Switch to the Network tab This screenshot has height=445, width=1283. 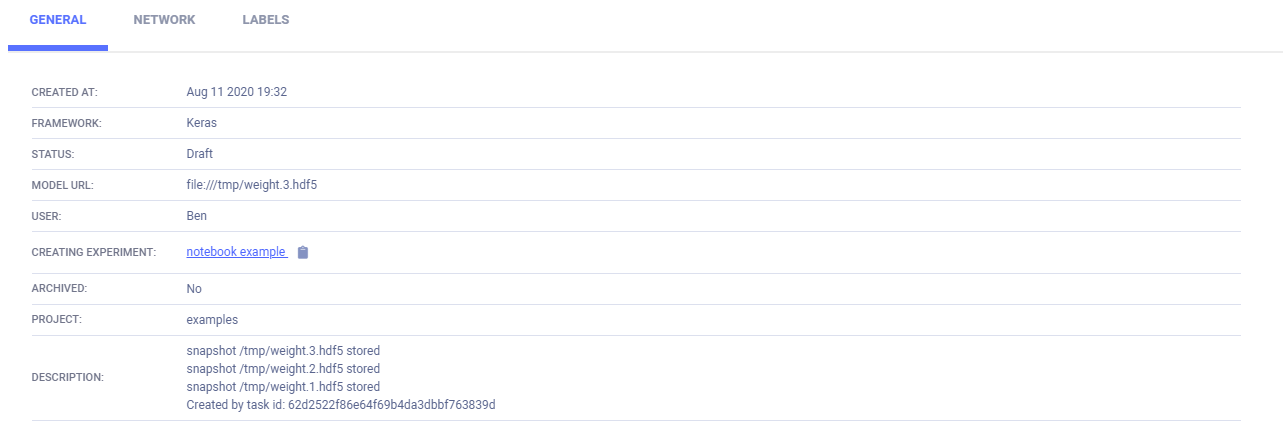click(164, 20)
